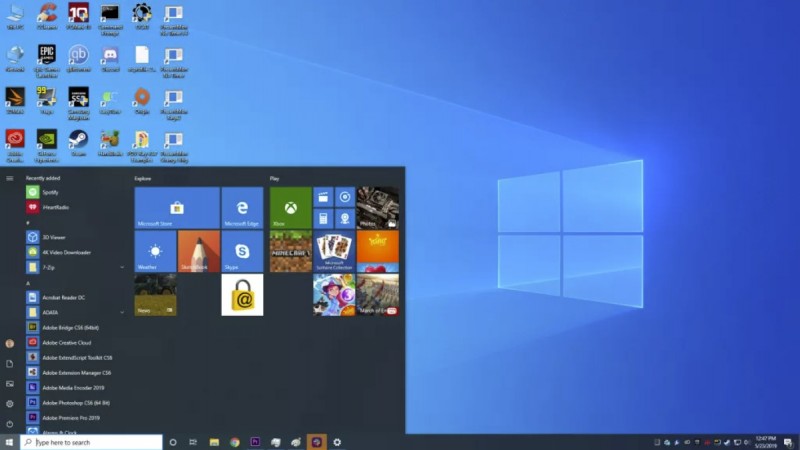Launch the Minecraft tile
Viewport: 800px width, 450px height.
point(290,251)
